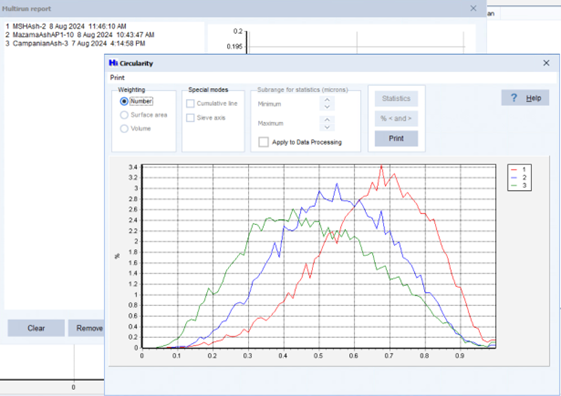Open the Print menu
The image size is (561, 396).
pyautogui.click(x=117, y=78)
